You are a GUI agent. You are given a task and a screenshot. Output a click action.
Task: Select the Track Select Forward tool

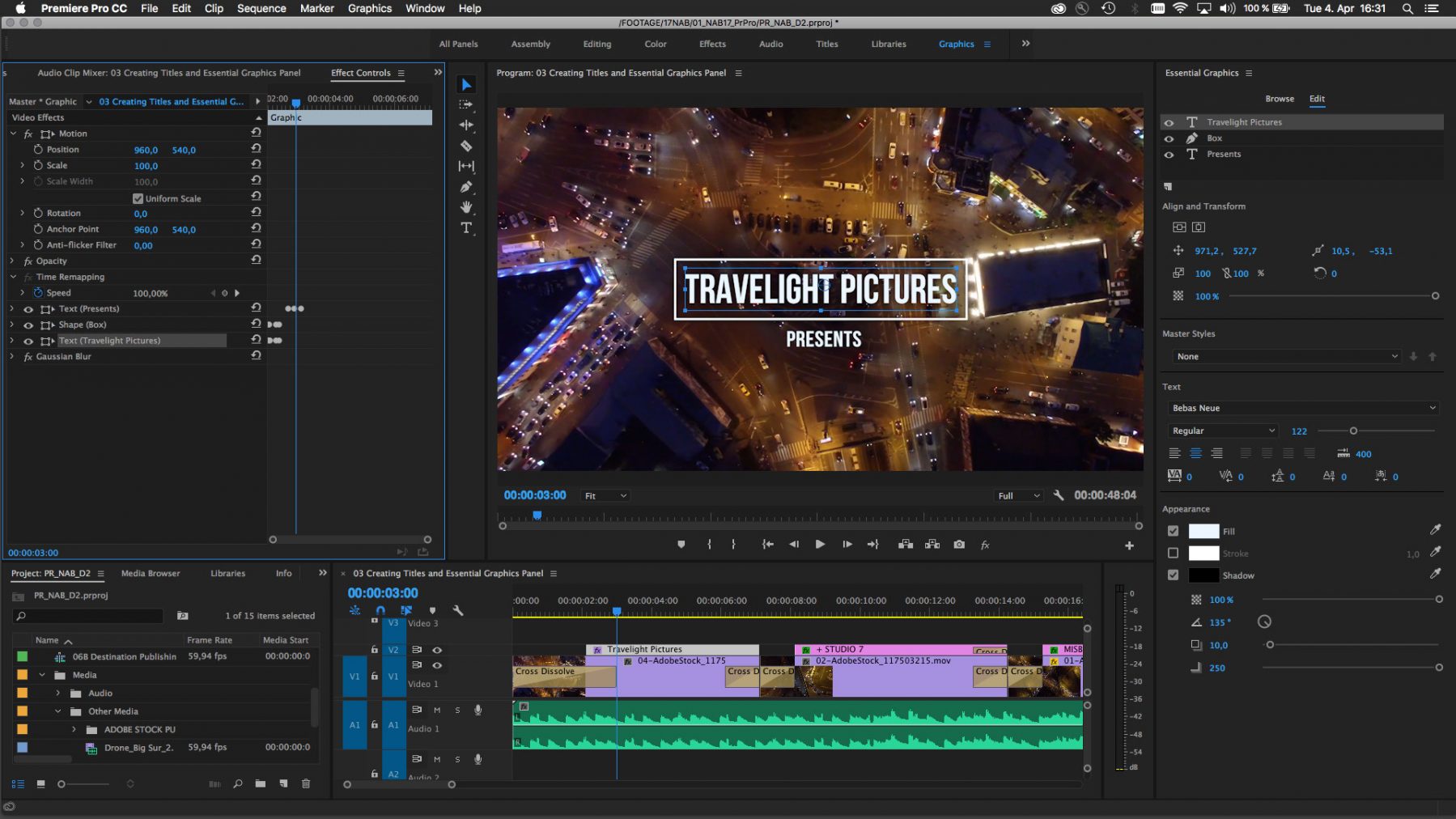coord(465,104)
